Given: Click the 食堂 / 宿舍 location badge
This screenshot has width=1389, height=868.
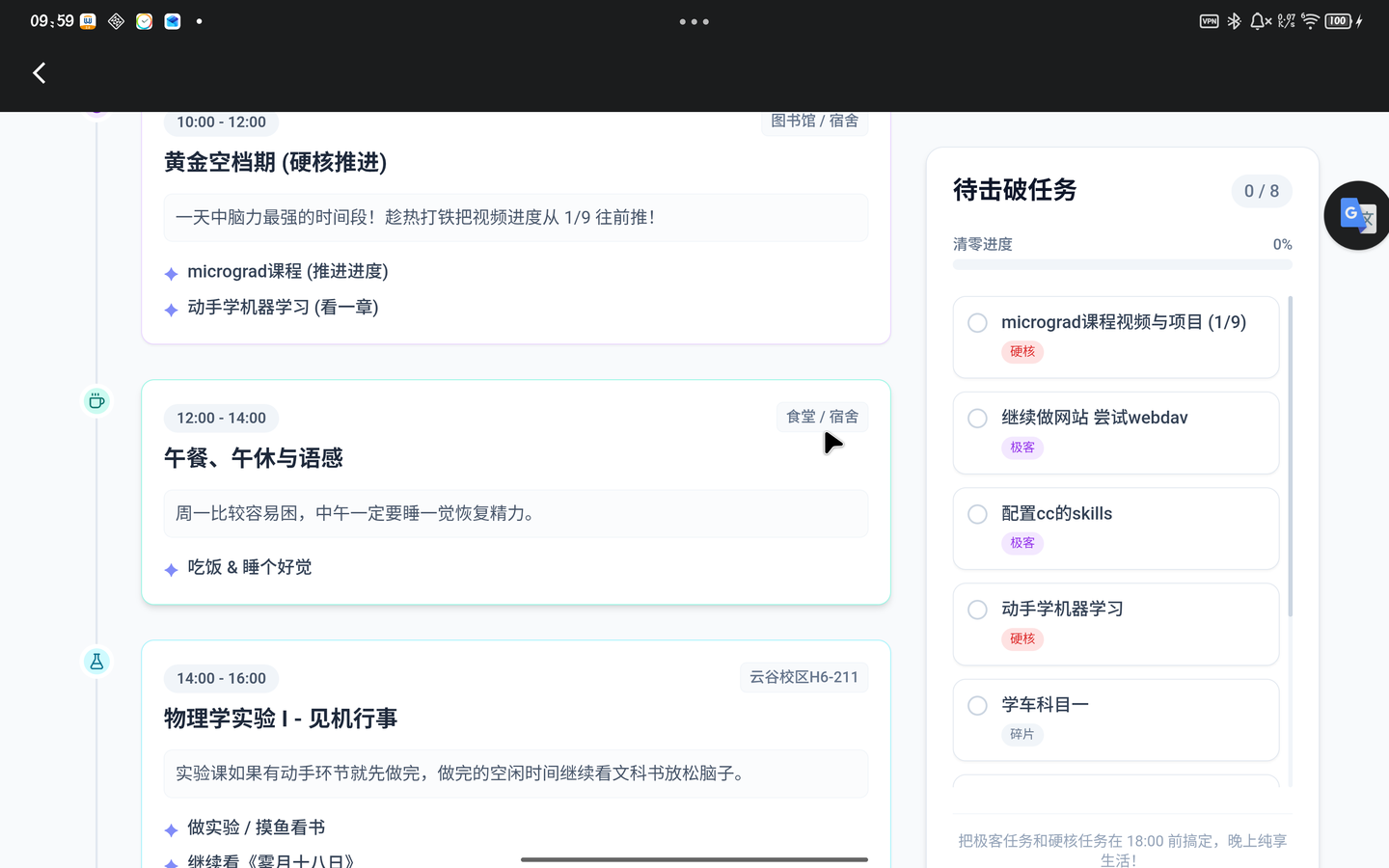Looking at the screenshot, I should (823, 417).
